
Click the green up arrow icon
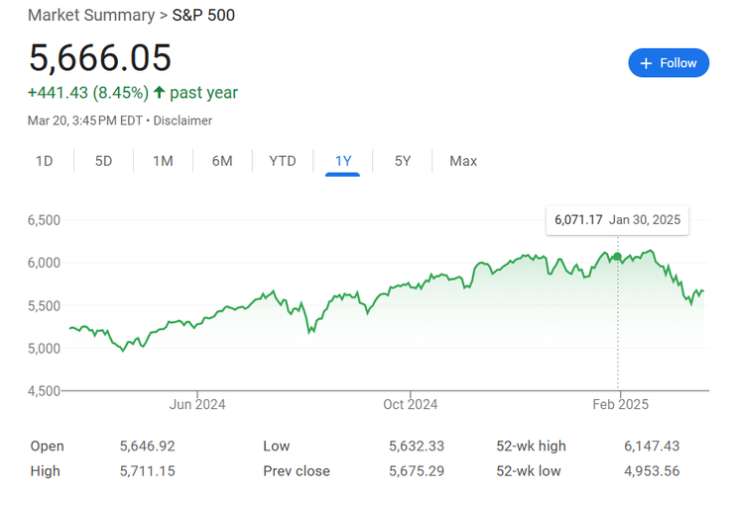pyautogui.click(x=159, y=92)
